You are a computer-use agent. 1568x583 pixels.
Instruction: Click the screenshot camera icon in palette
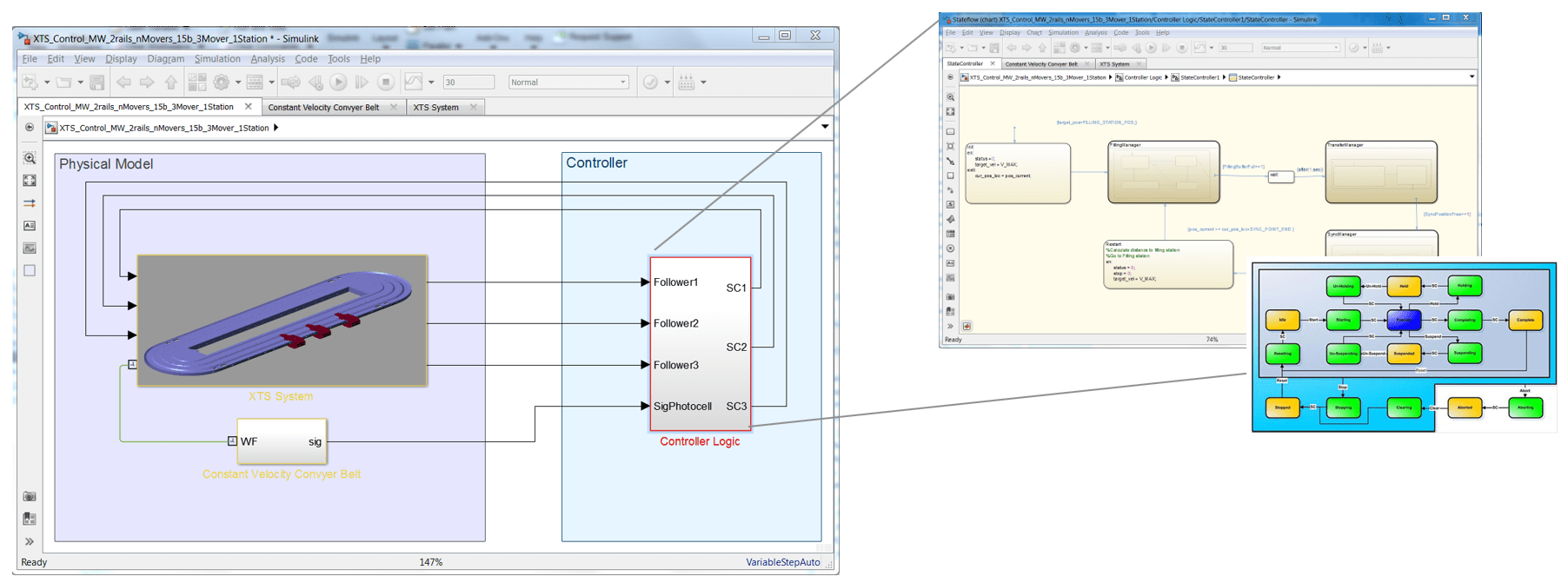tap(30, 496)
